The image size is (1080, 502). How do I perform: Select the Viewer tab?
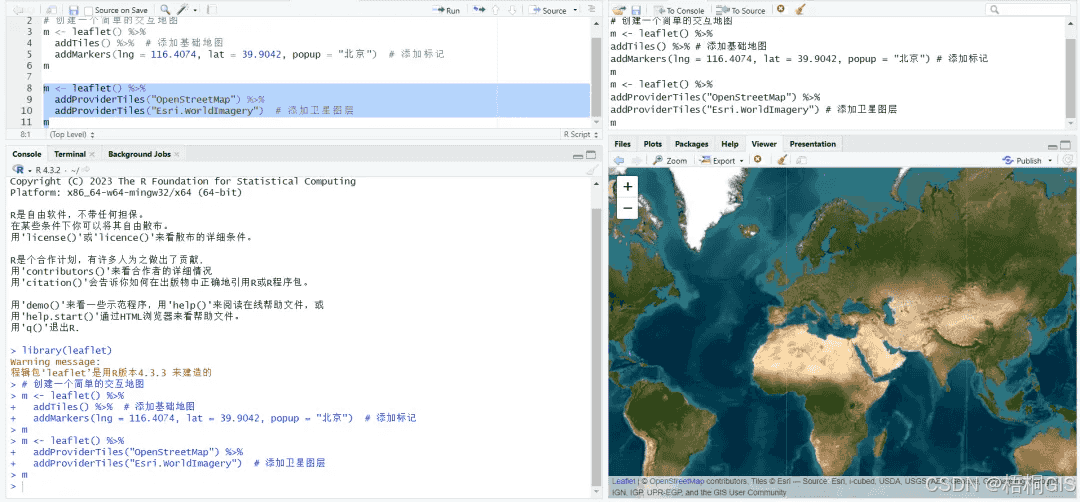pyautogui.click(x=764, y=144)
